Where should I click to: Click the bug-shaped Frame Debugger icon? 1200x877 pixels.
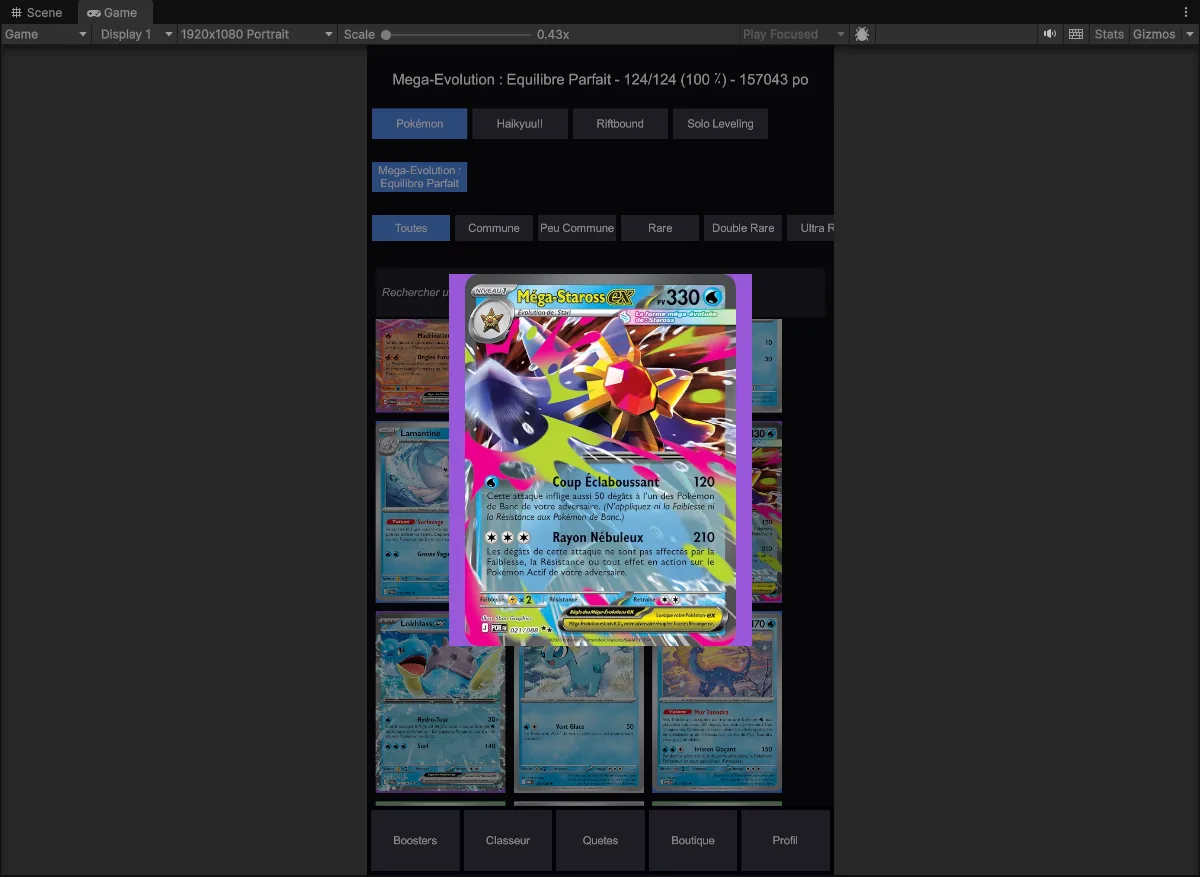pos(862,34)
